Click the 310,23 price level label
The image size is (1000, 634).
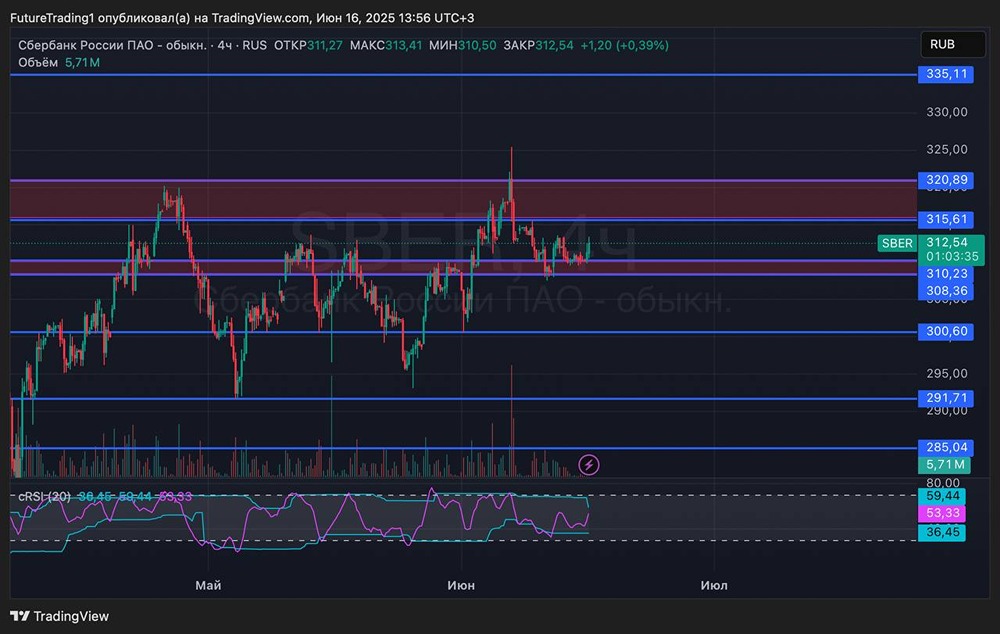(x=946, y=274)
